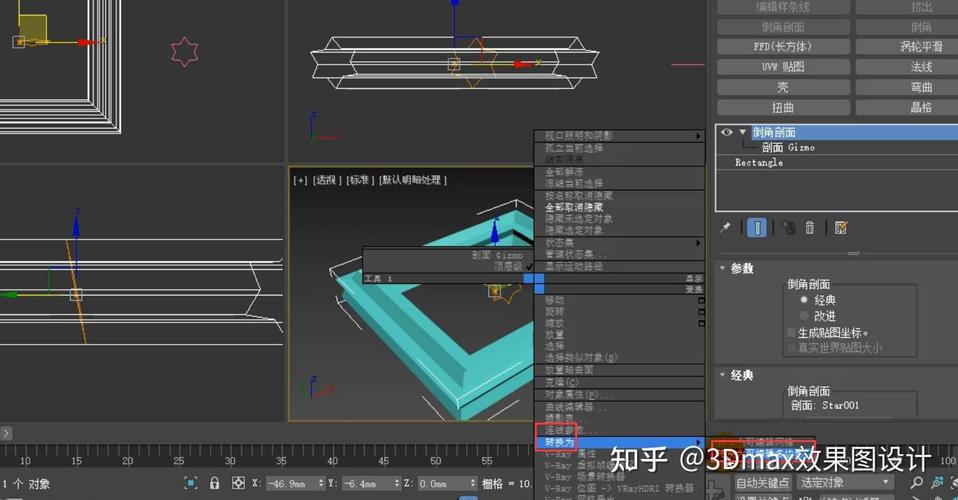Screen dimensions: 958x500
Task: Open Configure Modifier Sets icon
Action: click(x=841, y=227)
